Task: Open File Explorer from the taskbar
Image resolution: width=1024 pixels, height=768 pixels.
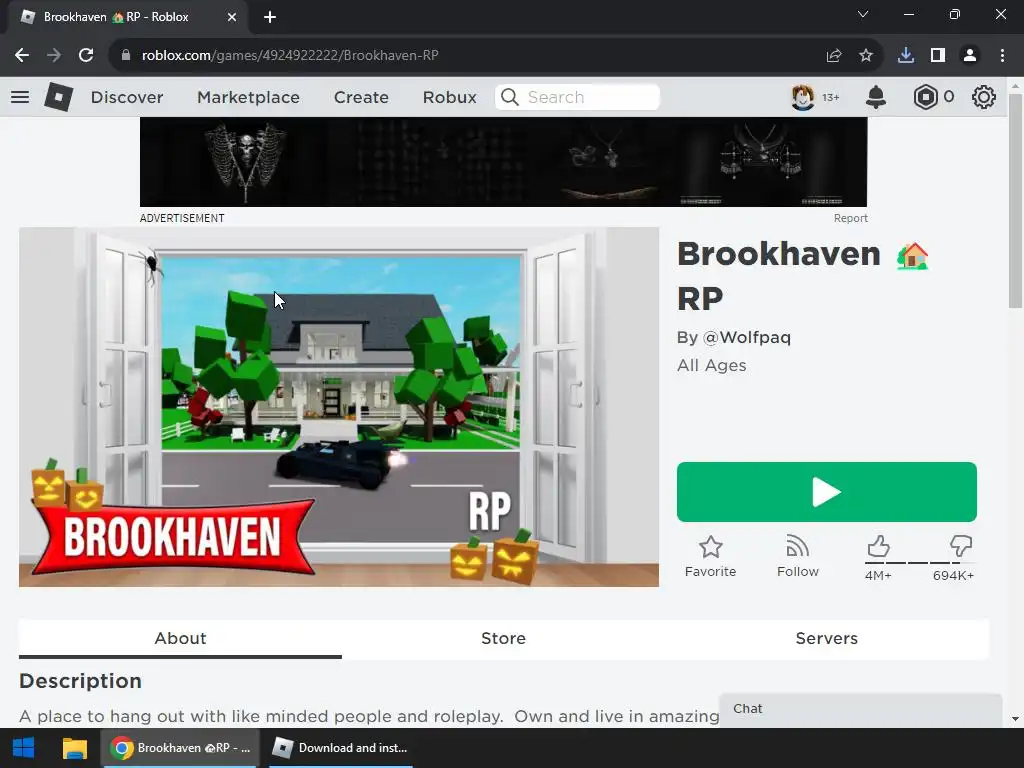Action: tap(74, 748)
